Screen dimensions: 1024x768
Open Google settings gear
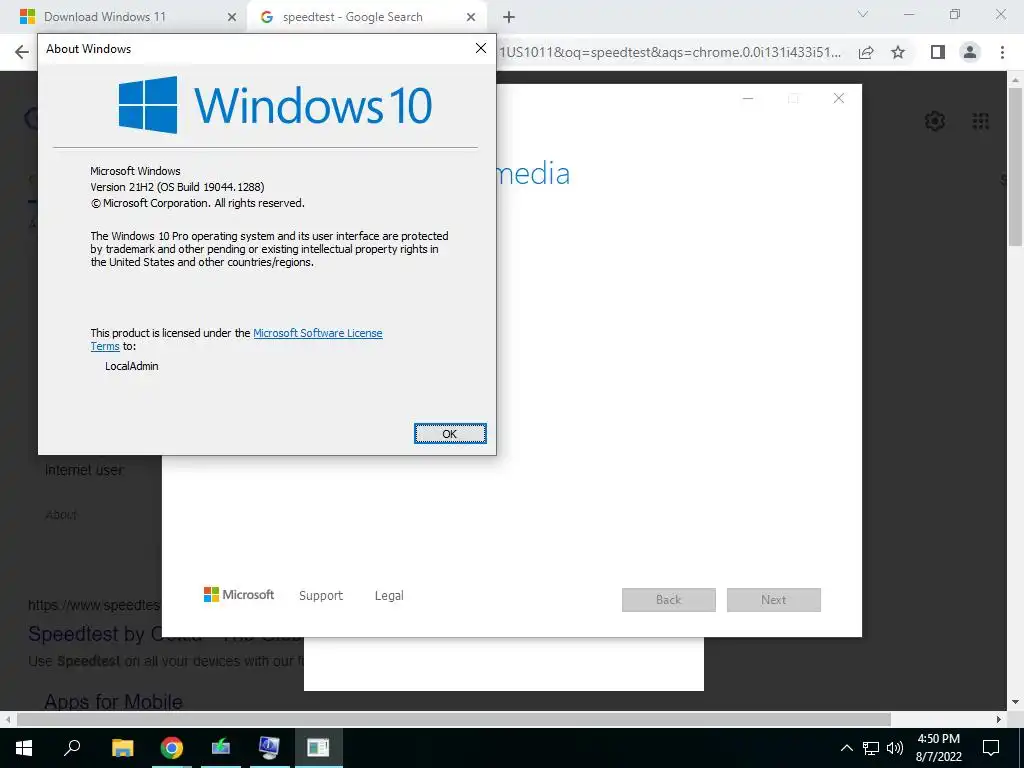(x=935, y=121)
